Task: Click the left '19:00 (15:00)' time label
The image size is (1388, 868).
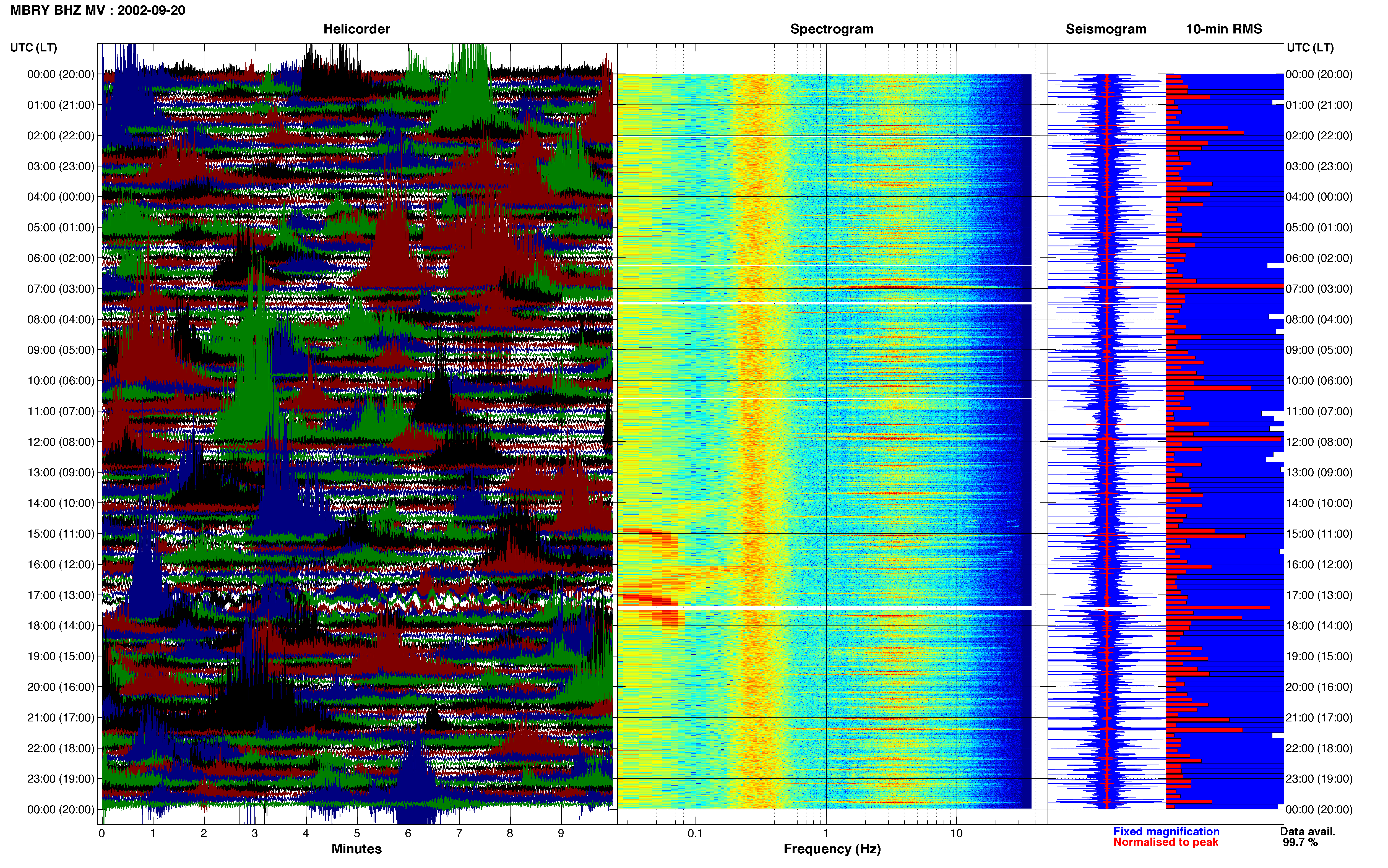Action: 61,656
